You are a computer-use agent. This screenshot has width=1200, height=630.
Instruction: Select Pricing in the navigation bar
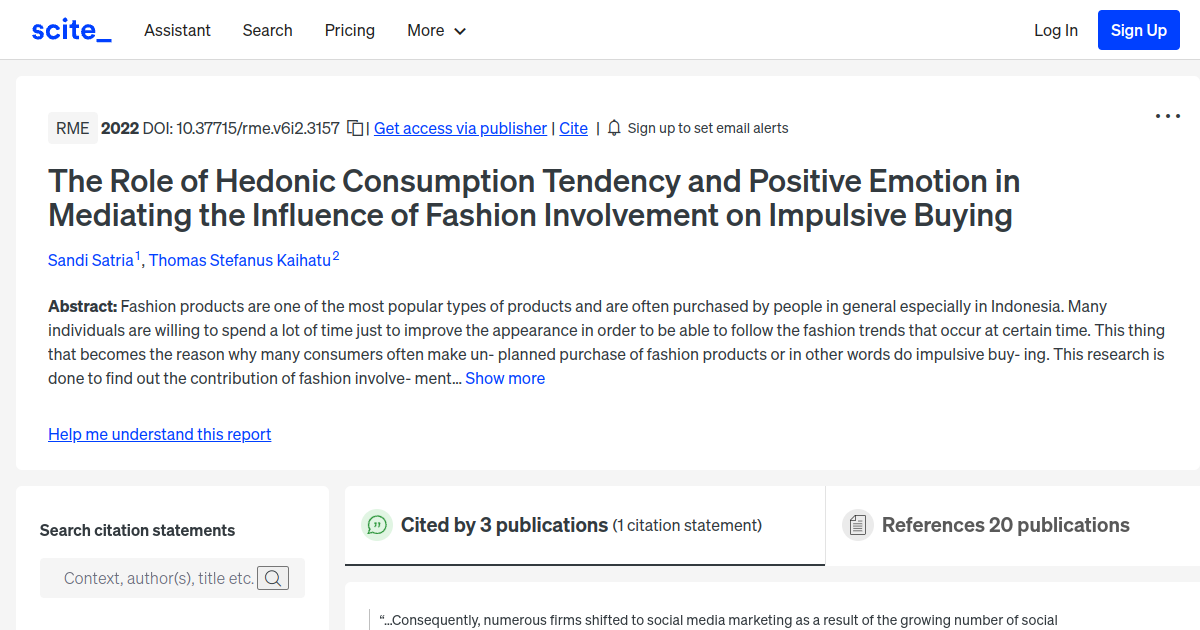pos(349,31)
